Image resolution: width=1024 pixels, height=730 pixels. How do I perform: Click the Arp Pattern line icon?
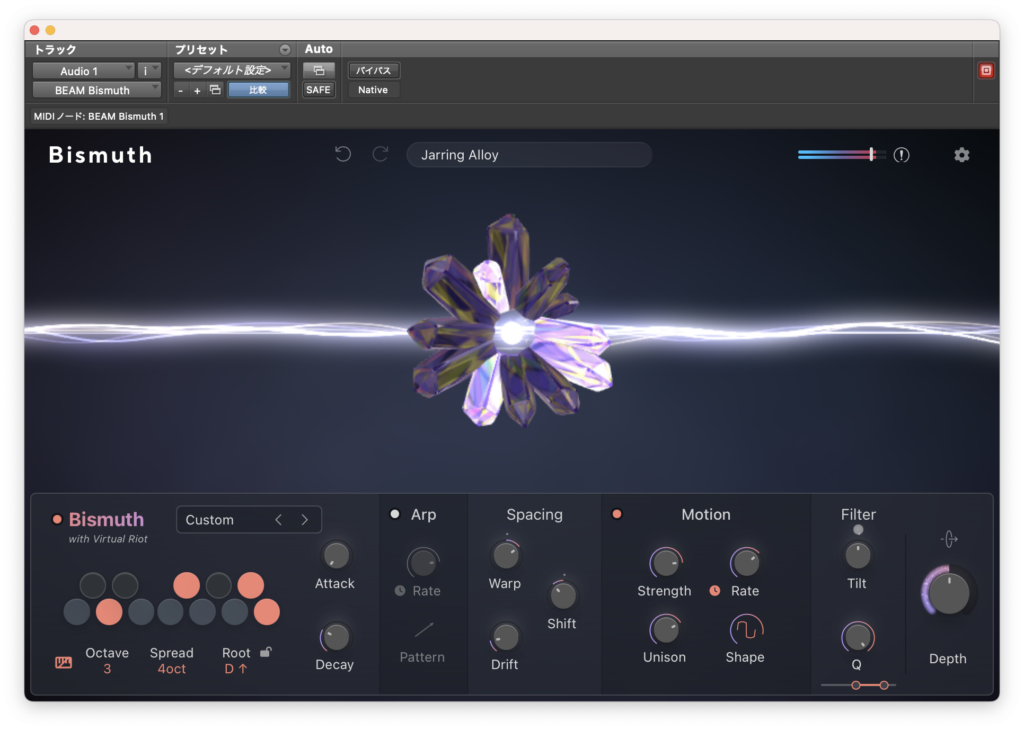(x=423, y=630)
